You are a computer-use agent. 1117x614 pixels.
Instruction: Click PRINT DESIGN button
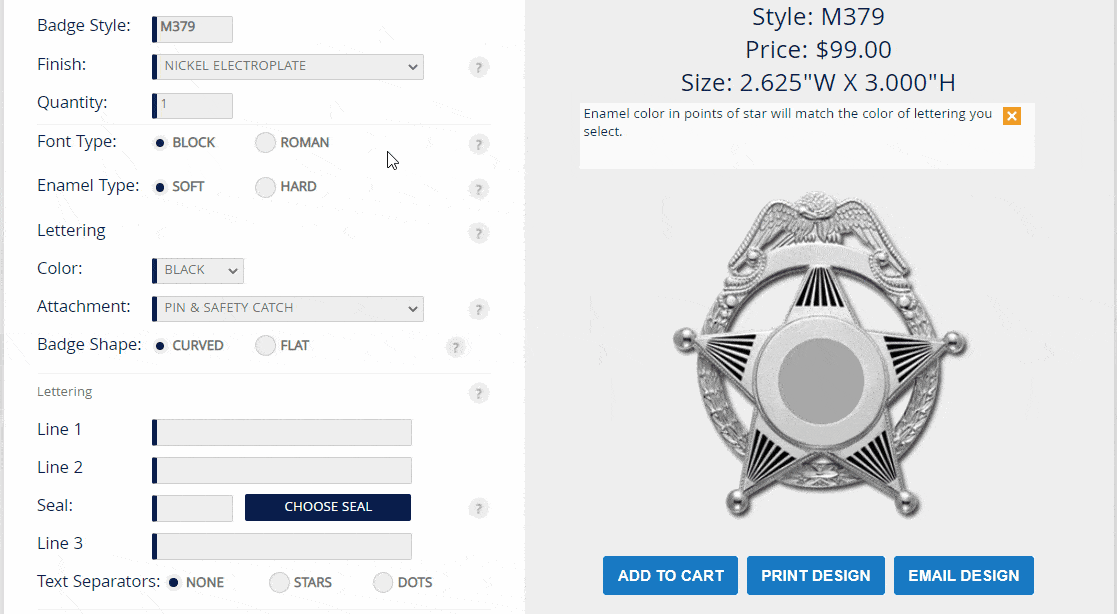[x=816, y=576]
